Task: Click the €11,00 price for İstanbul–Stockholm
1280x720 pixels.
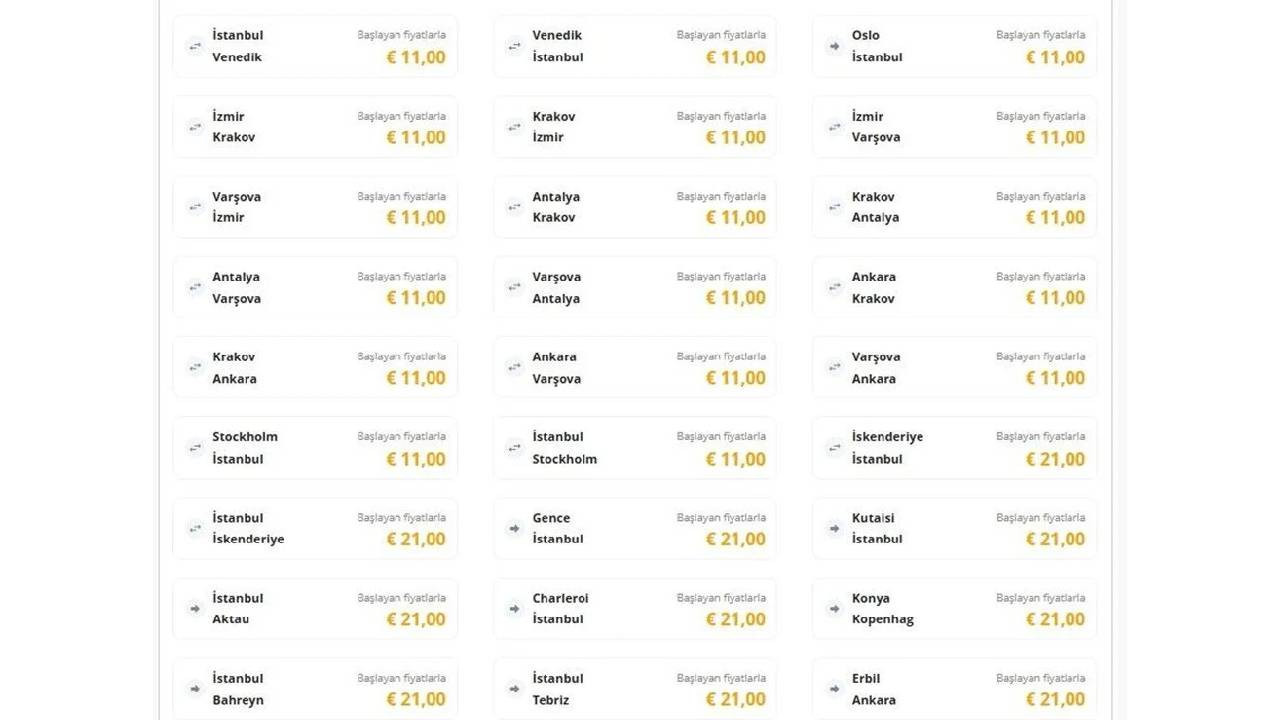Action: (736, 459)
